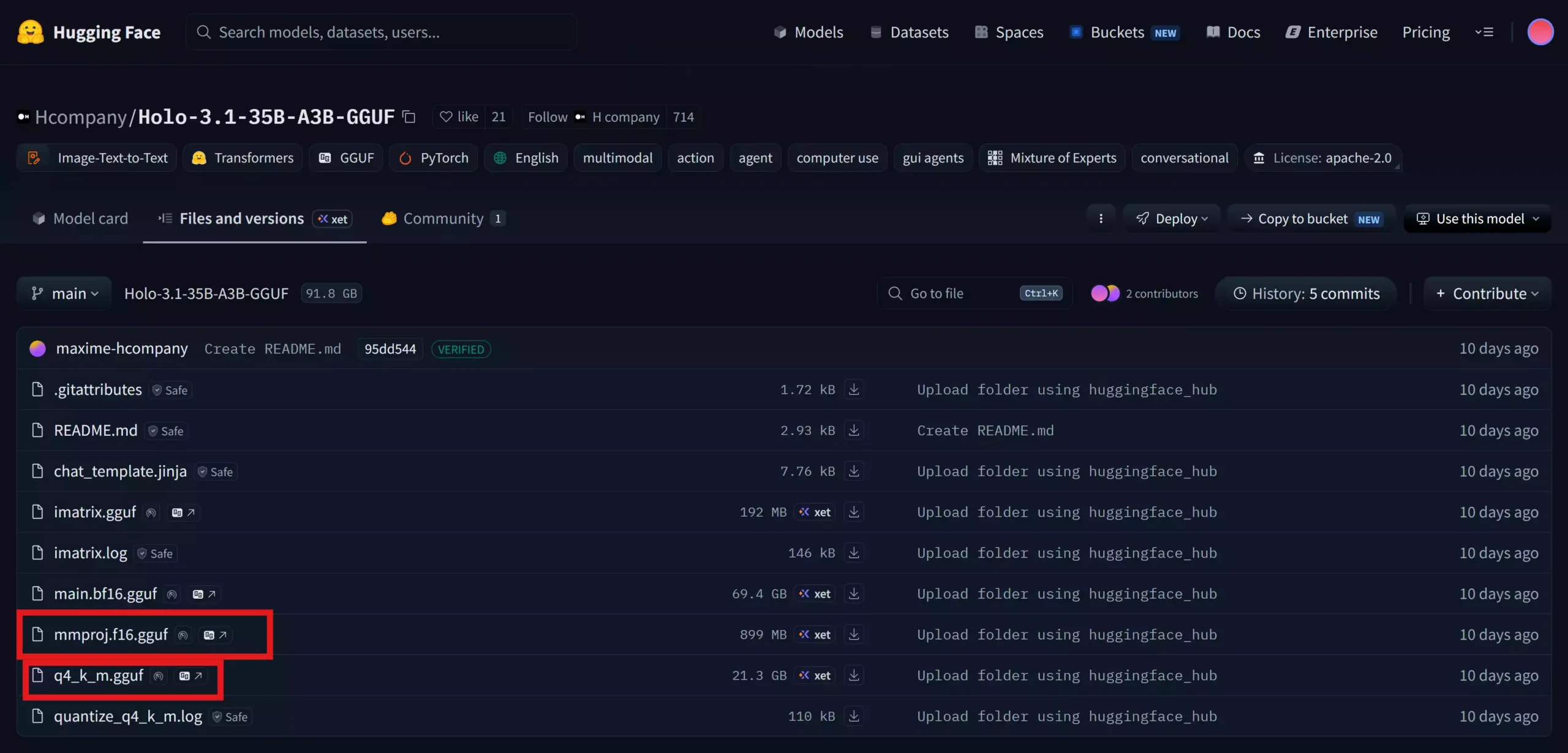Open the q4_k_m.gguf file
The image size is (1568, 753).
99,676
